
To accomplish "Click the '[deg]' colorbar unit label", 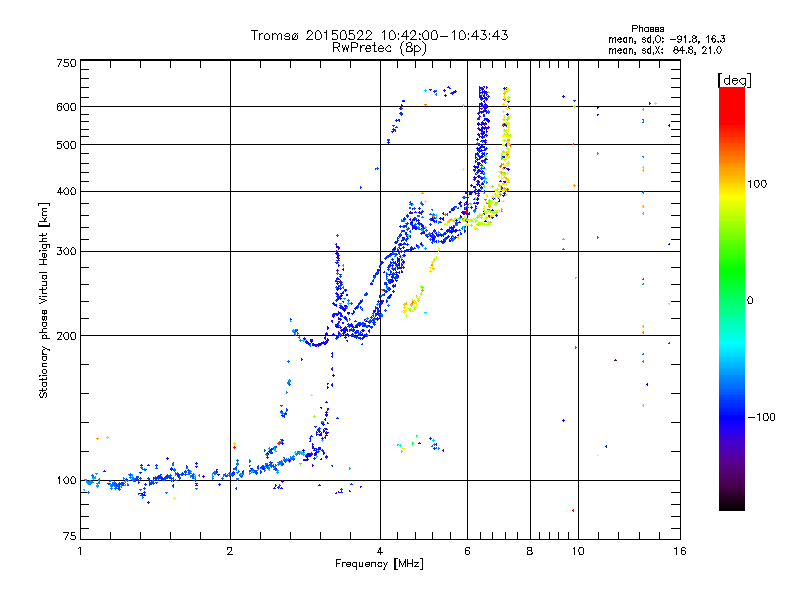I will coord(734,80).
